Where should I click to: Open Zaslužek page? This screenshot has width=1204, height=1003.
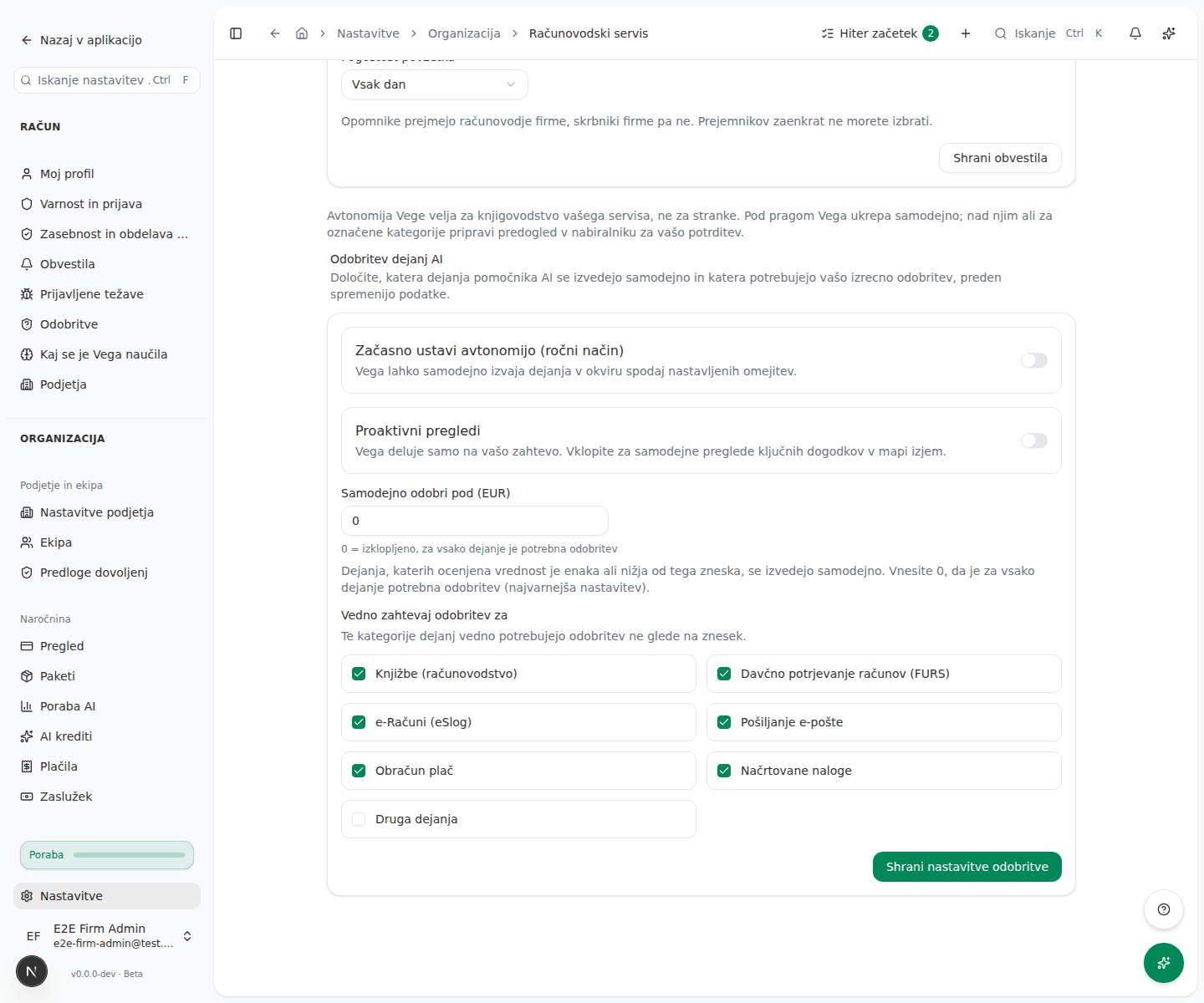point(107,797)
